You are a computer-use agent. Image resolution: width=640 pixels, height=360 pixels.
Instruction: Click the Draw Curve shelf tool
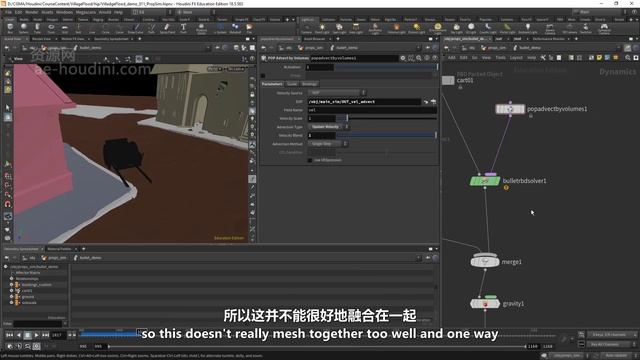pyautogui.click(x=136, y=28)
